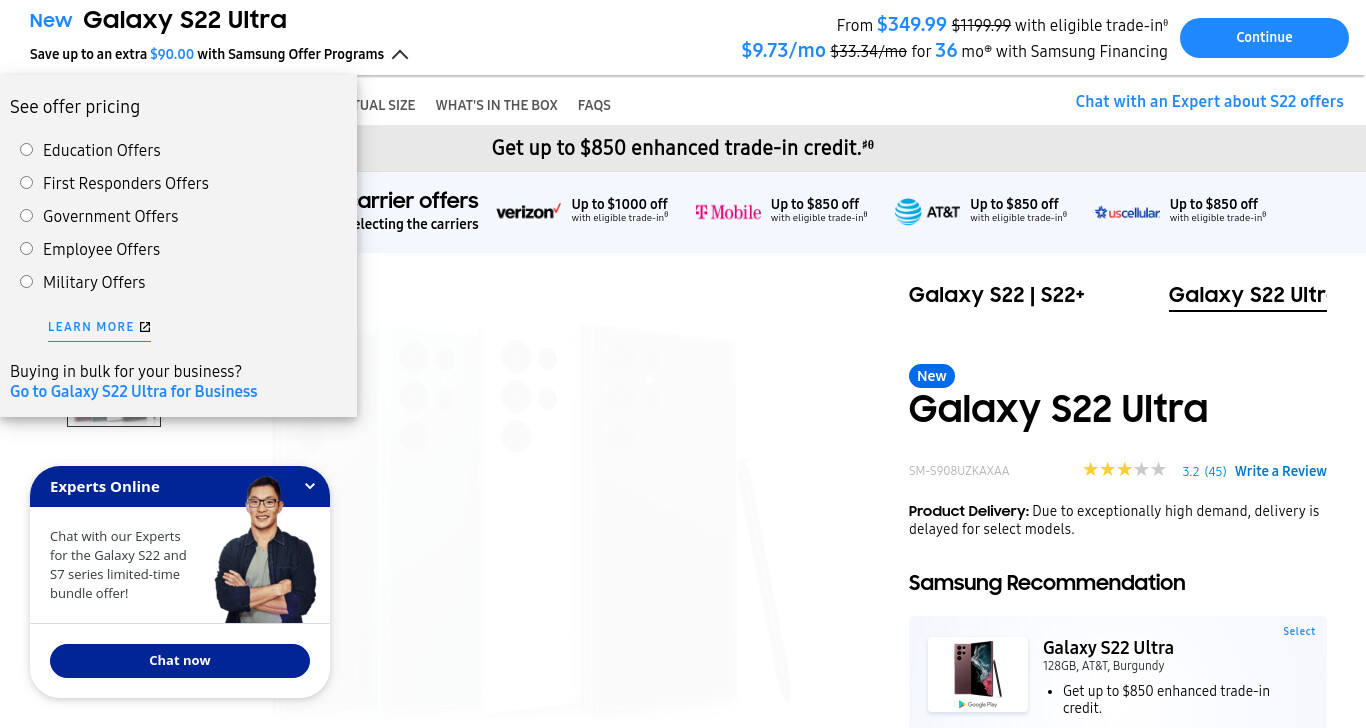Minimize the Experts Online chat widget
The height and width of the screenshot is (728, 1366).
(310, 487)
